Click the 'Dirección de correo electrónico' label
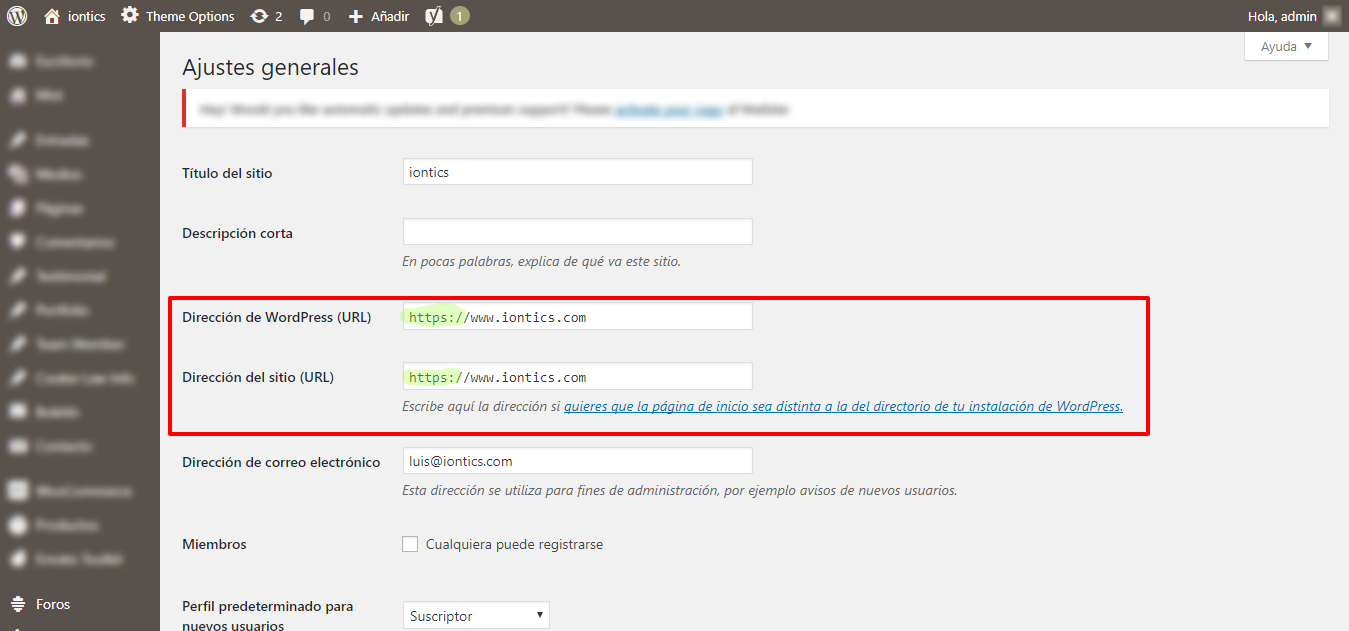This screenshot has width=1349, height=631. click(281, 462)
